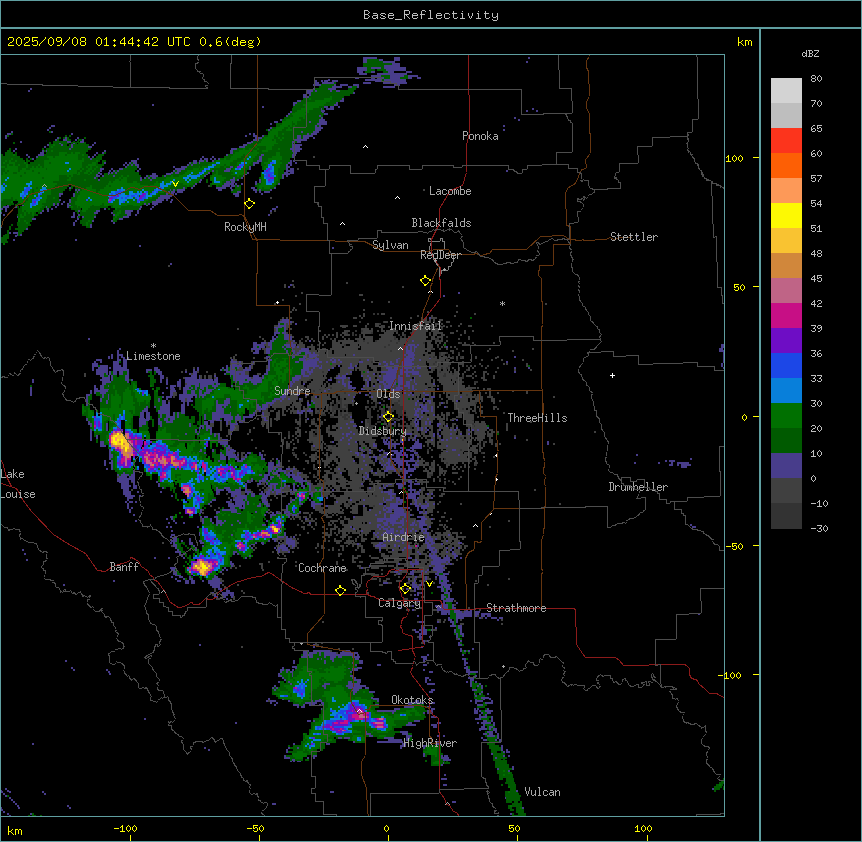Click the 0.6(deg) elevation angle label
862x842 pixels.
(230, 42)
